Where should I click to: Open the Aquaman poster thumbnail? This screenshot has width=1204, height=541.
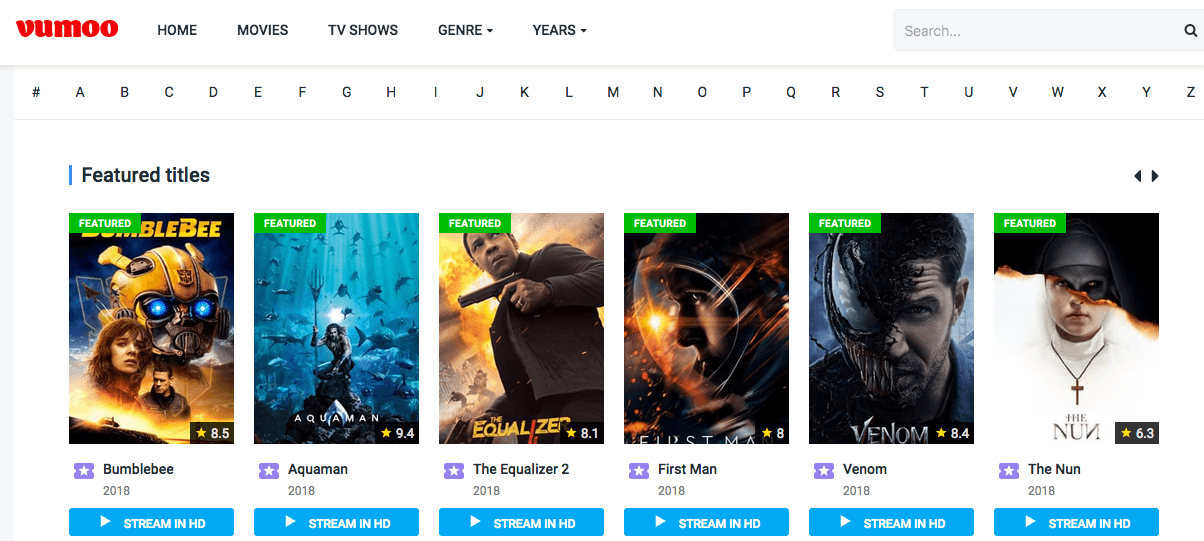click(336, 328)
